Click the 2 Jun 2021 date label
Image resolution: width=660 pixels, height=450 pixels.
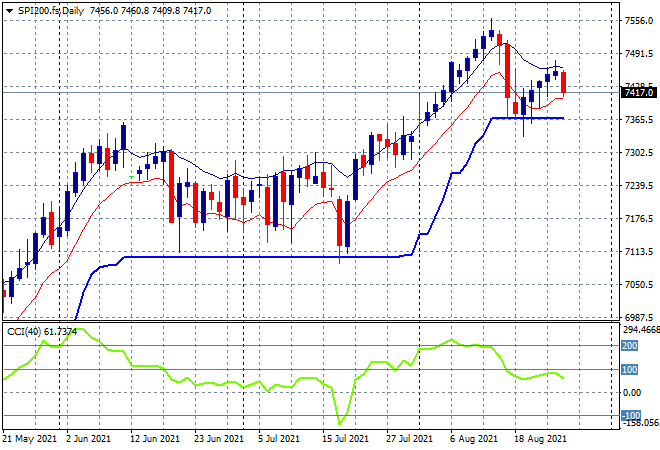pyautogui.click(x=88, y=439)
